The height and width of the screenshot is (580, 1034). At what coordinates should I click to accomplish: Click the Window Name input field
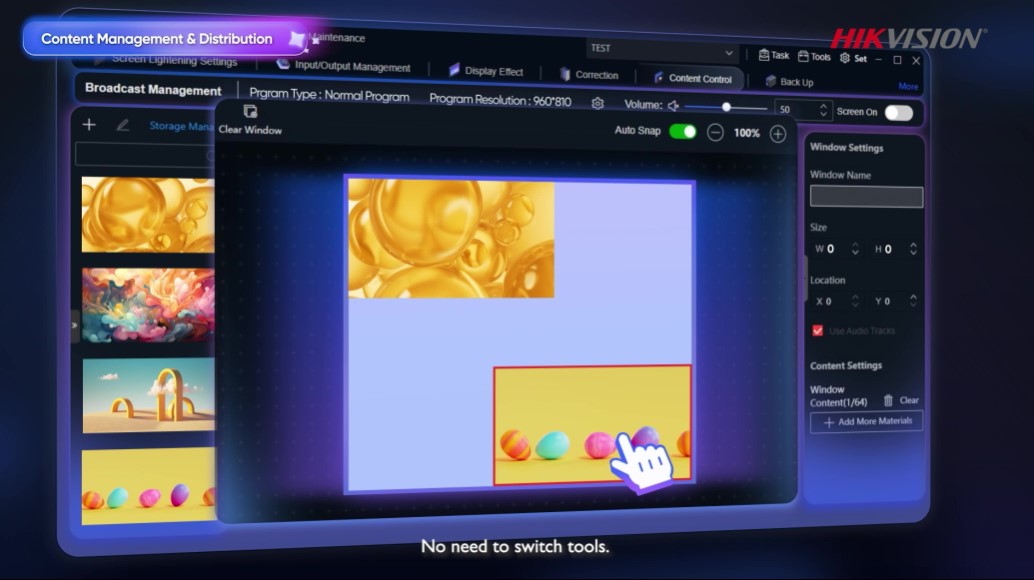click(867, 196)
